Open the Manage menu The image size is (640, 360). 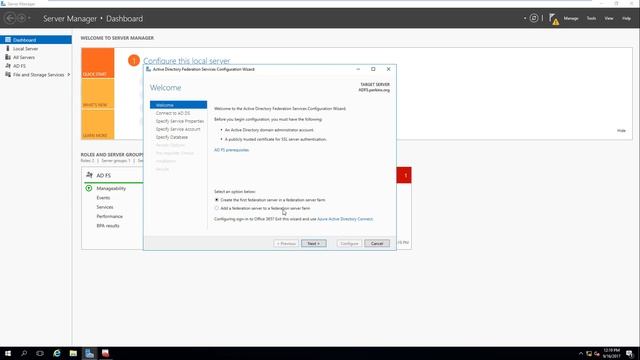(x=571, y=18)
